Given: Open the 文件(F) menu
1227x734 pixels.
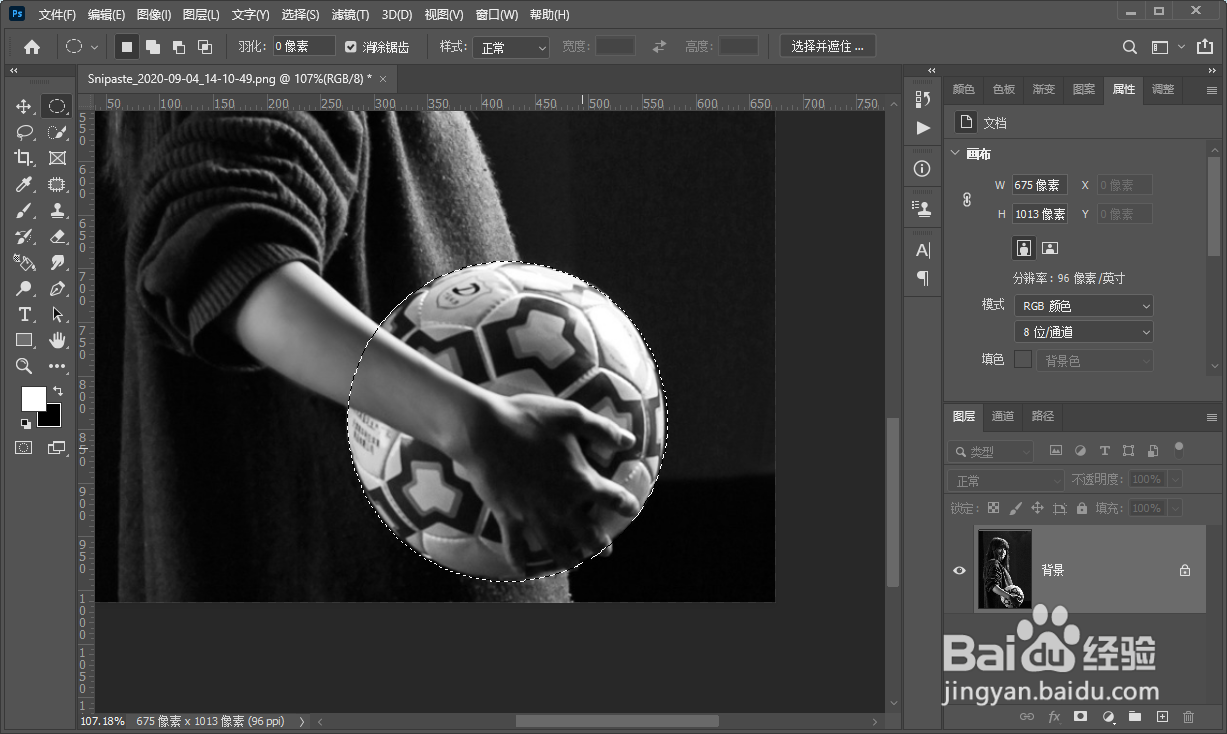Looking at the screenshot, I should click(57, 15).
